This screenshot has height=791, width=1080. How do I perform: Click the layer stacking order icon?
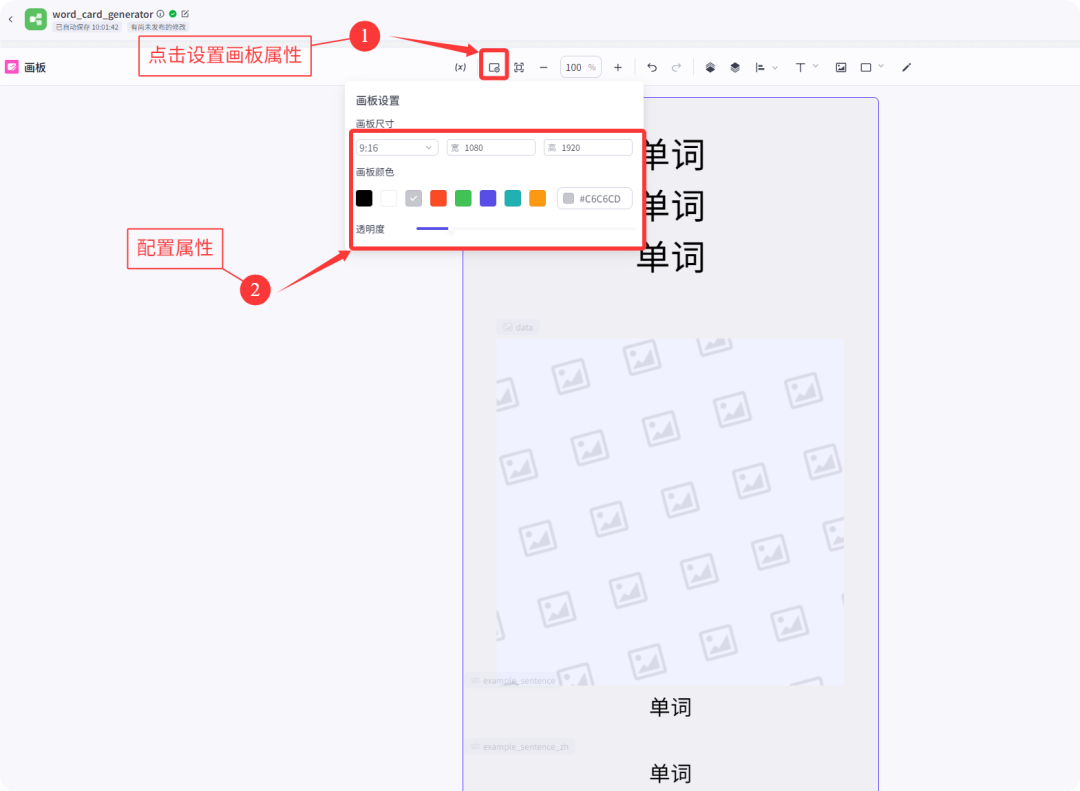711,67
